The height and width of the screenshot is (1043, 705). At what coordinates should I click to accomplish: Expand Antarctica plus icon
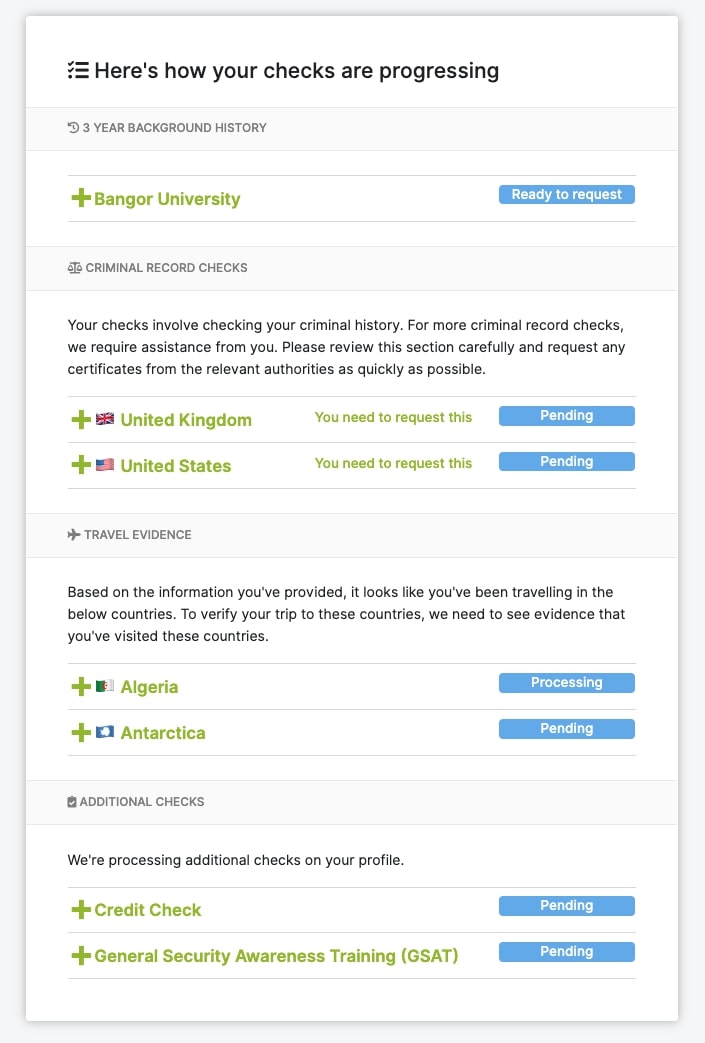81,732
